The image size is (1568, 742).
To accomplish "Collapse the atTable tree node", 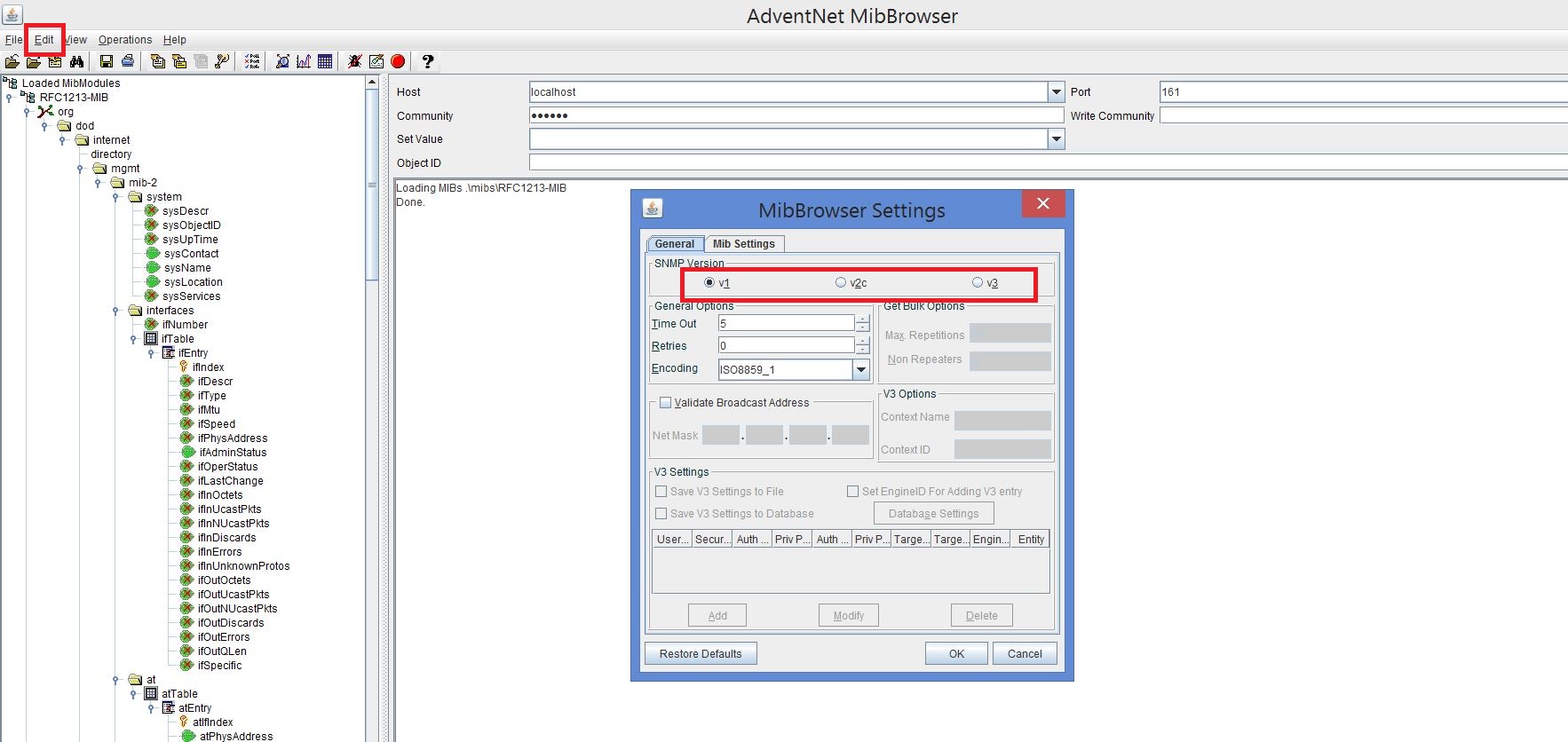I will (133, 694).
